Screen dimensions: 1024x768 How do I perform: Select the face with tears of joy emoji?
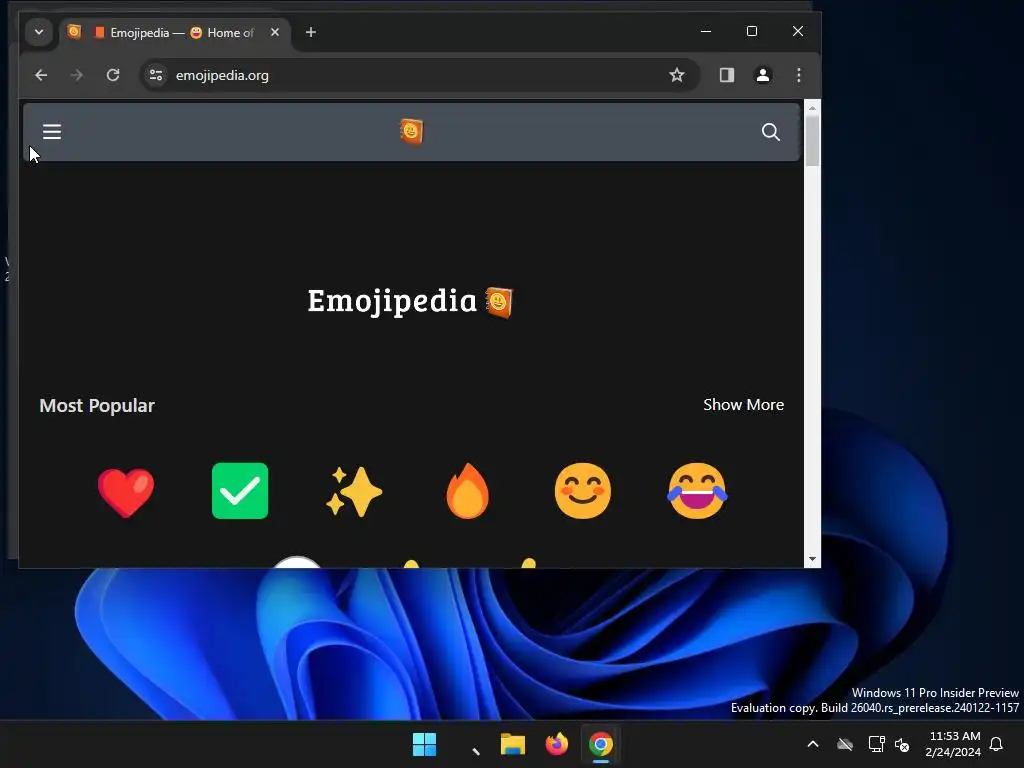click(x=697, y=491)
